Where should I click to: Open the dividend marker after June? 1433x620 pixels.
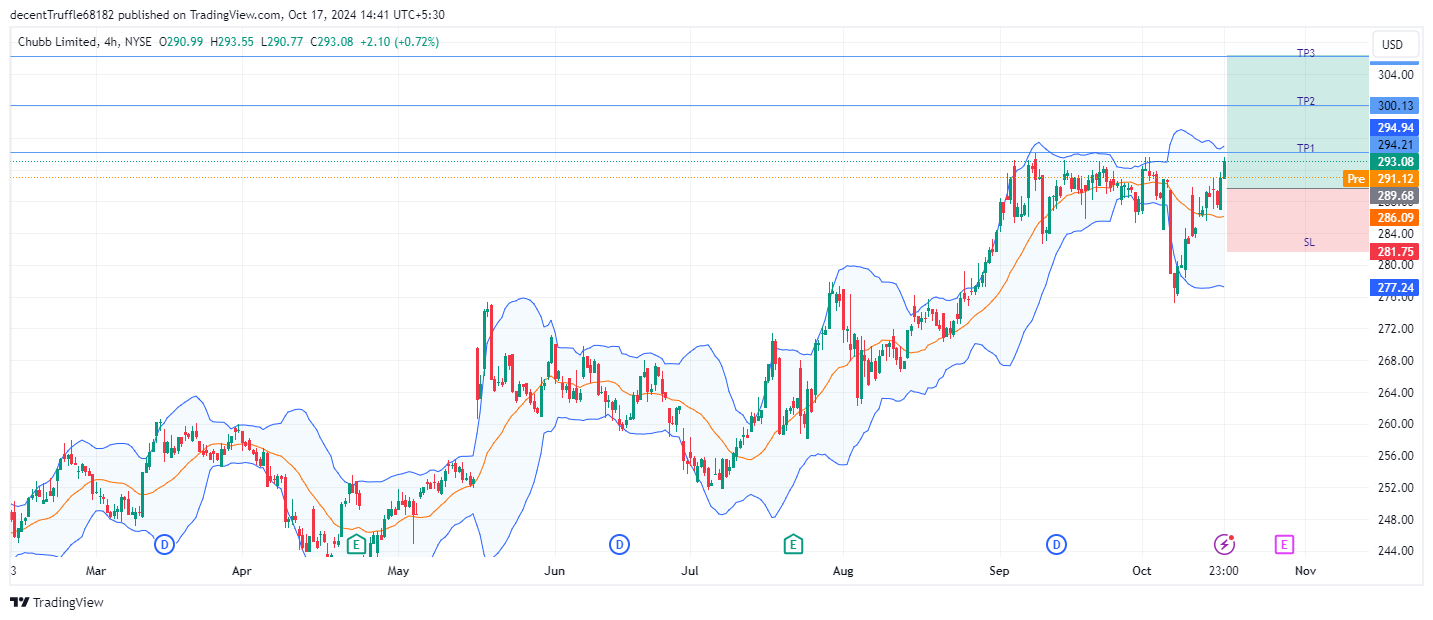tap(620, 545)
